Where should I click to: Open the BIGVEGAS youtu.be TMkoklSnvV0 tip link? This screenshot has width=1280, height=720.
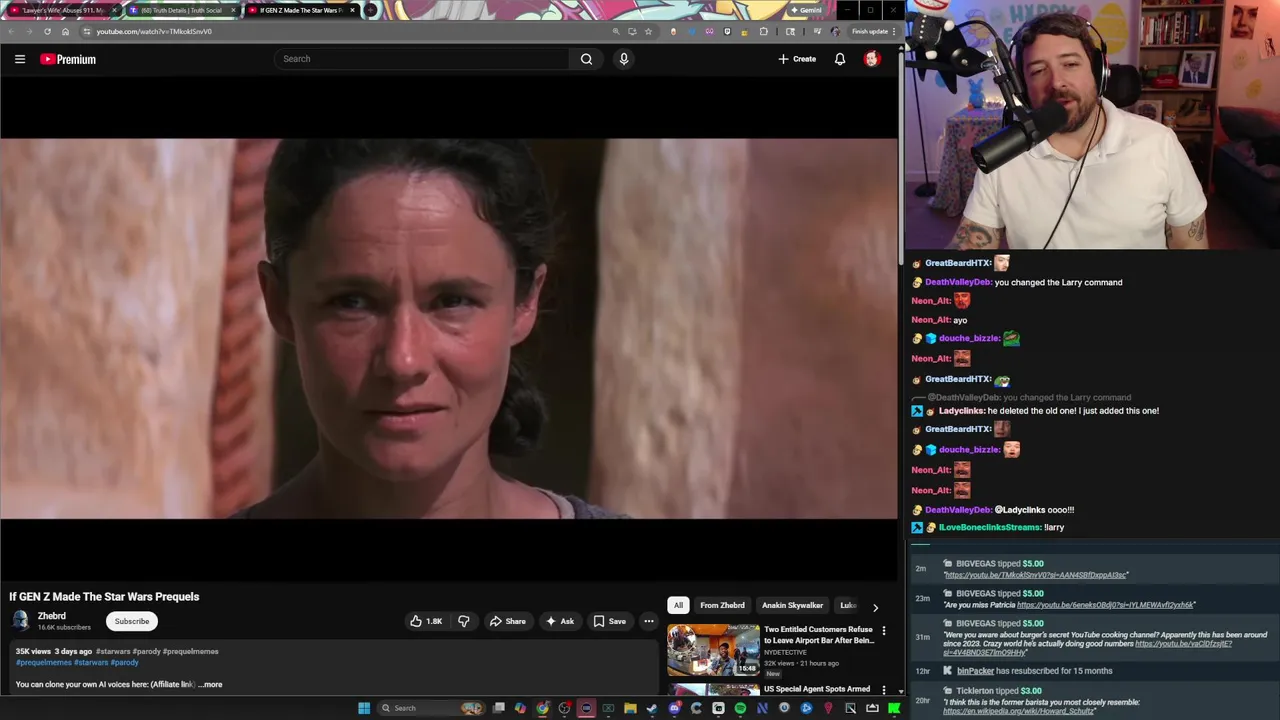pos(1035,575)
